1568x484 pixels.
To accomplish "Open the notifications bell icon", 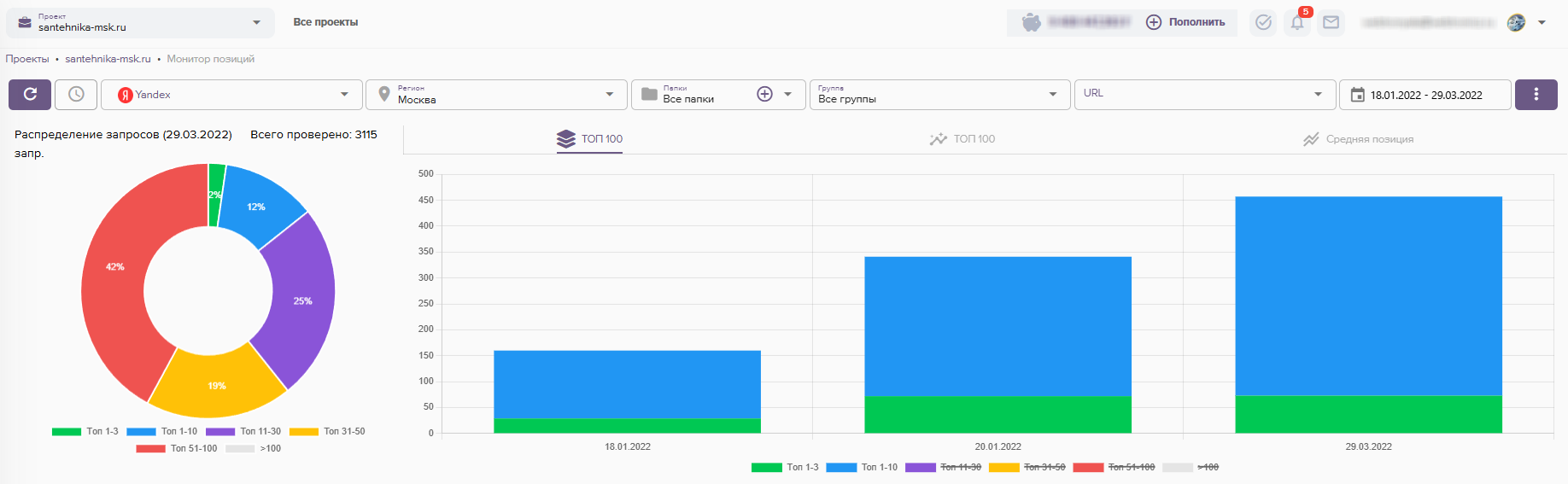I will 1297,23.
